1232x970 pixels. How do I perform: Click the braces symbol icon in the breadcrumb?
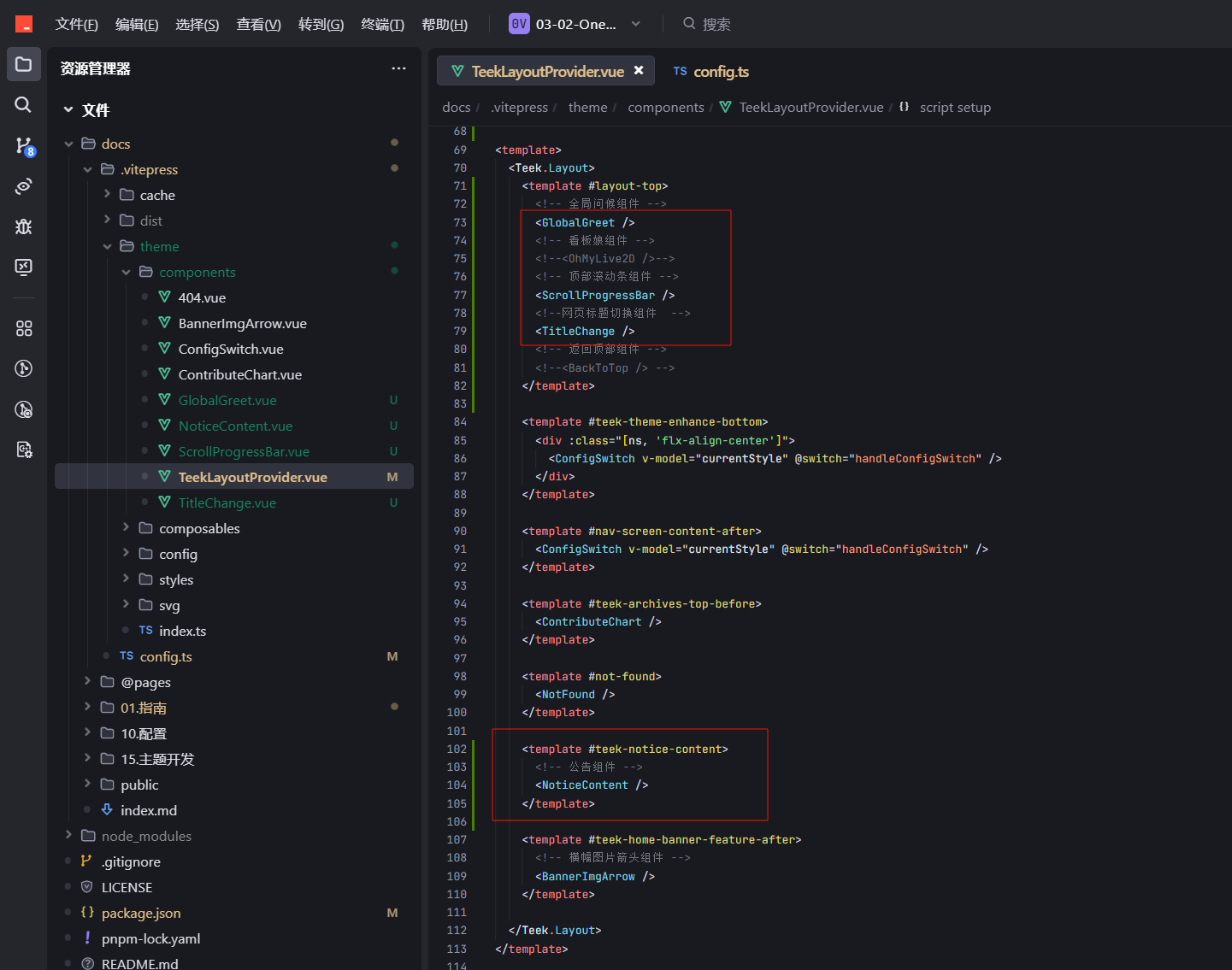(905, 107)
